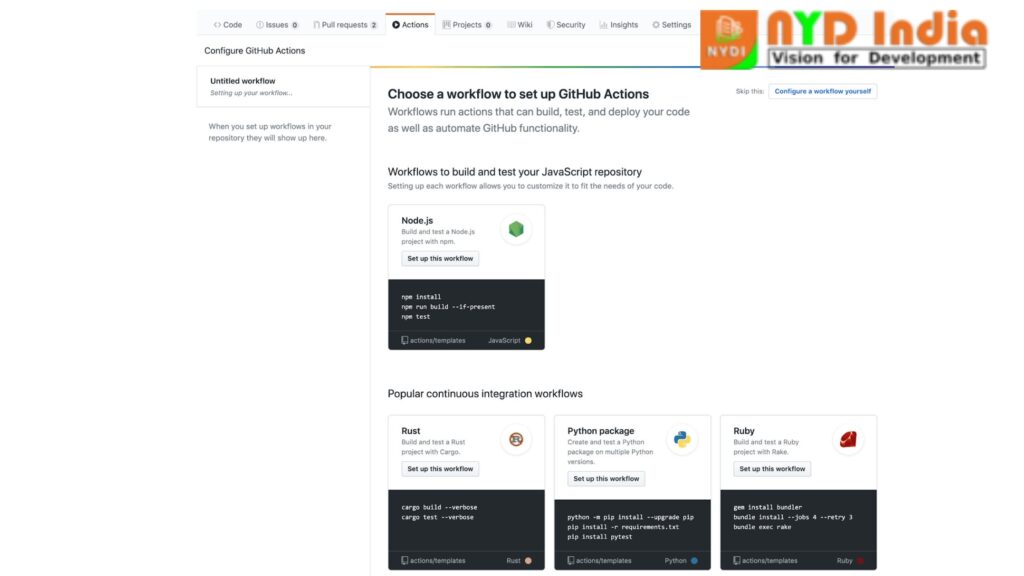The image size is (1024, 576).
Task: Click the Ruby card title
Action: point(744,431)
